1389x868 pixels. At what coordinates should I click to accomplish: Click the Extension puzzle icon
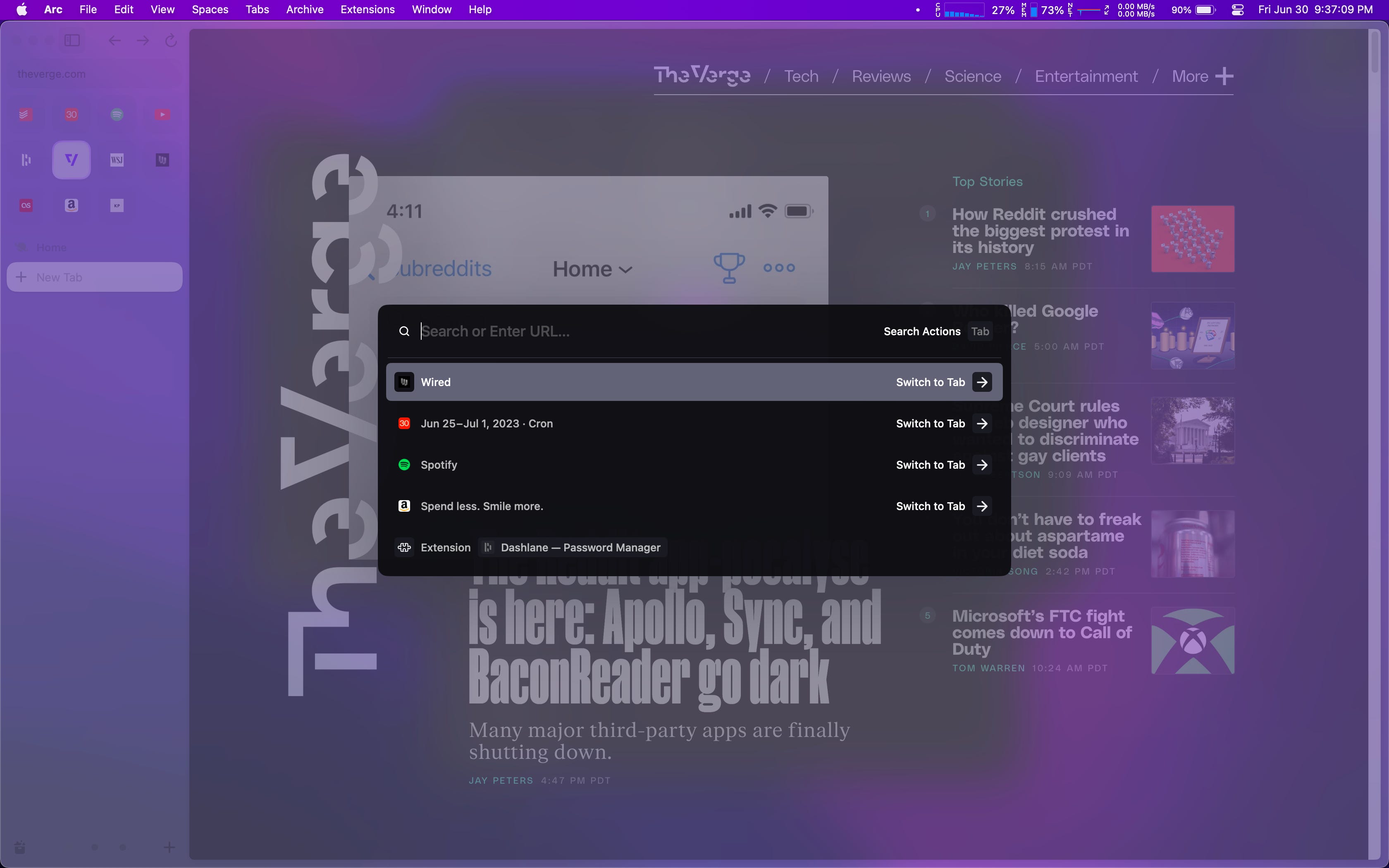pos(404,547)
